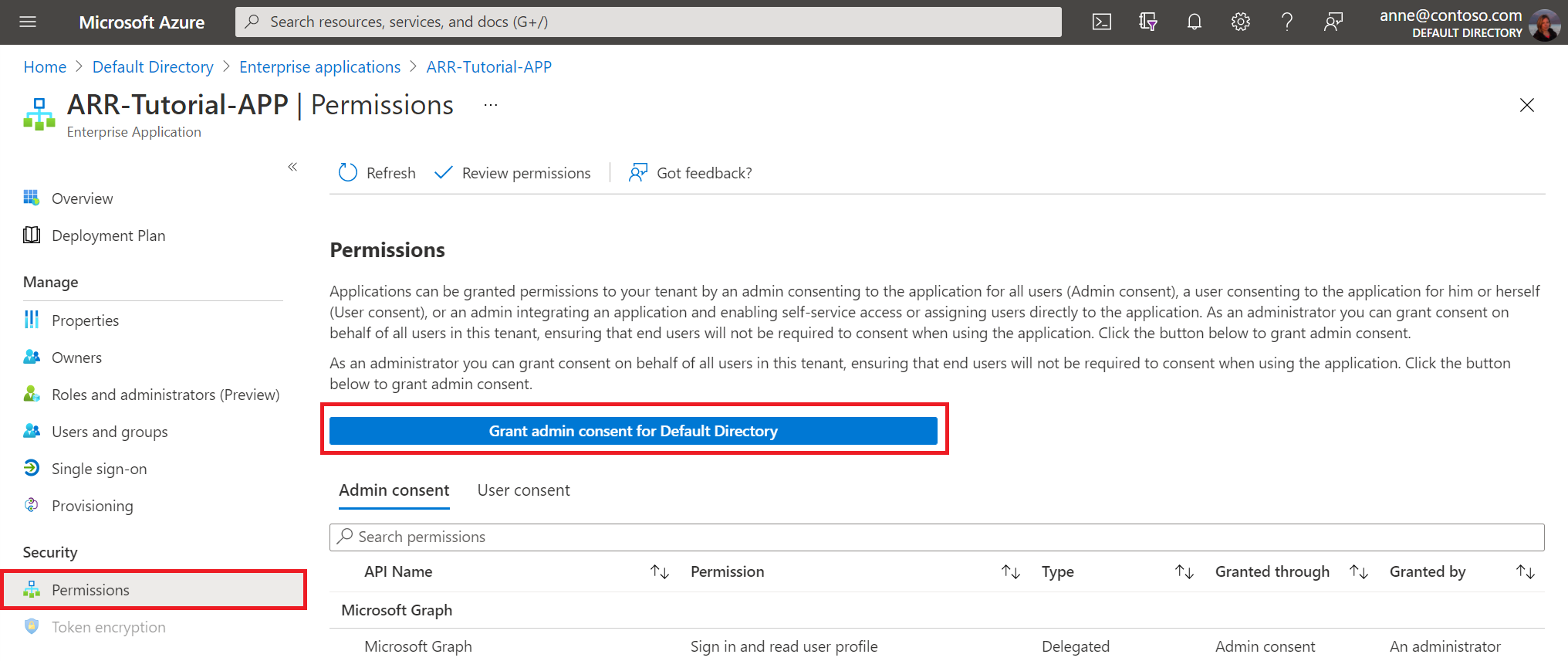Screen dimensions: 1568x661
Task: Click the 'Delegated' type cell
Action: point(1076,646)
